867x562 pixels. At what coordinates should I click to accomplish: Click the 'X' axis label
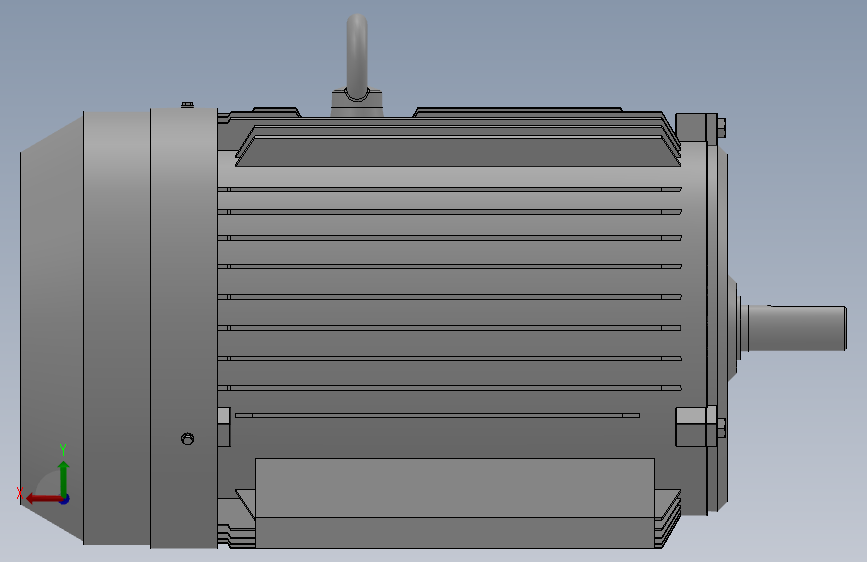20,493
